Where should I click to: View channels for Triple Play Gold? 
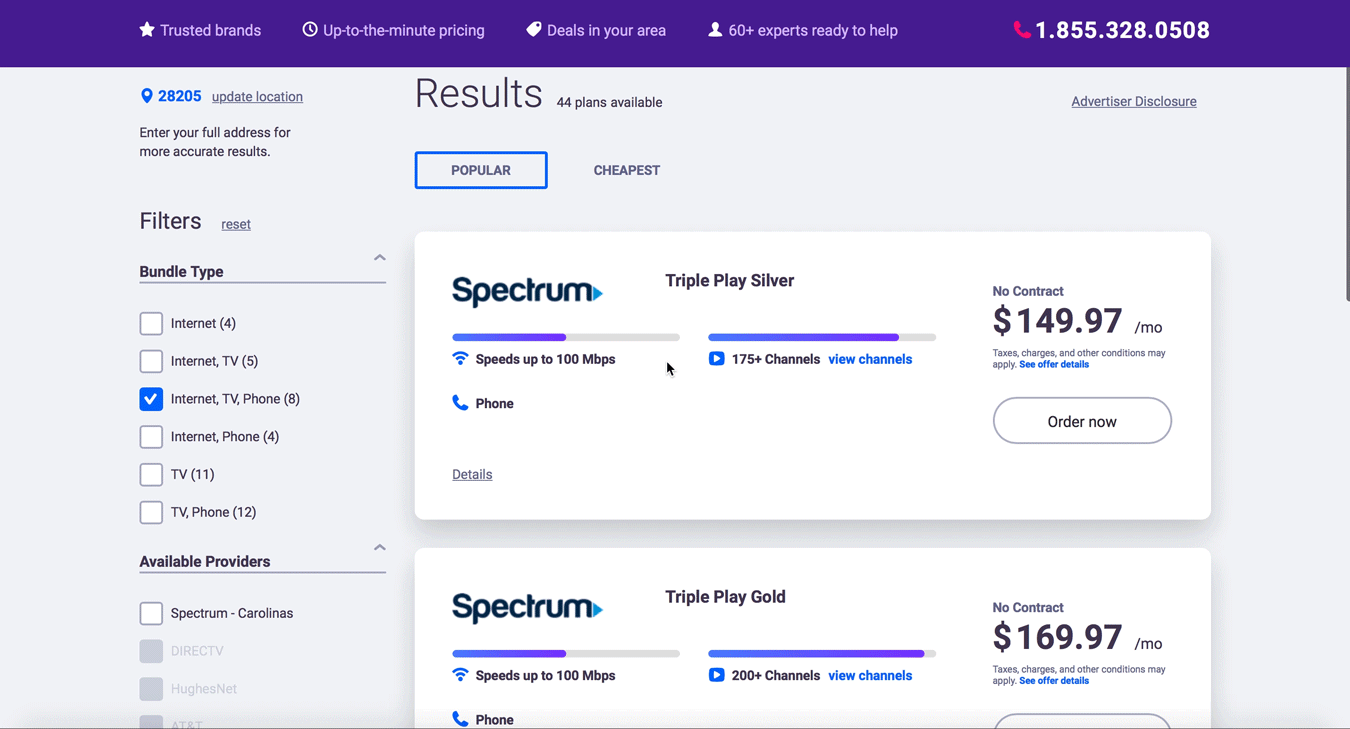tap(870, 675)
